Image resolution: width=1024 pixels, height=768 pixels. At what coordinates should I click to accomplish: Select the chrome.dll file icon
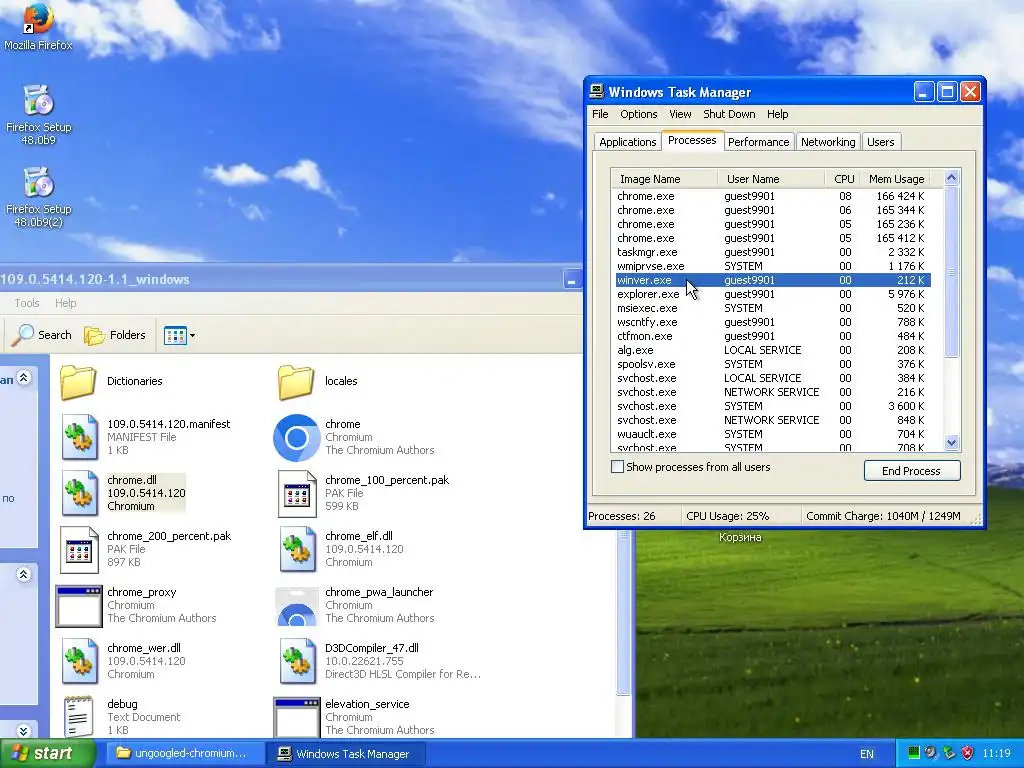coord(80,493)
